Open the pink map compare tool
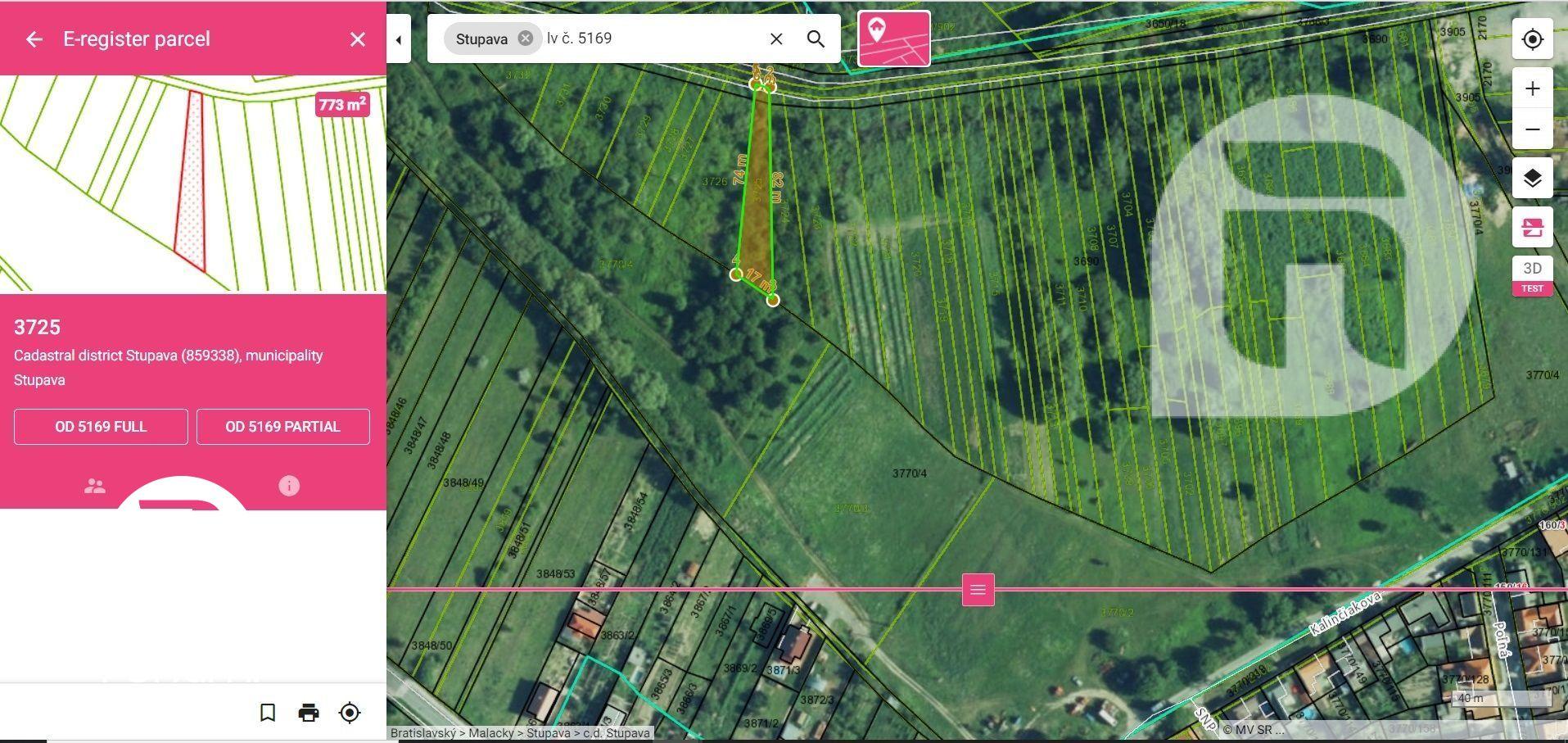The height and width of the screenshot is (743, 1568). point(1532,227)
